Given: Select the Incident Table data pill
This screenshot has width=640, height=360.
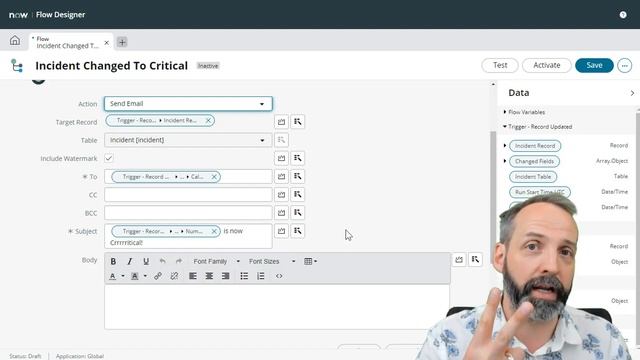Looking at the screenshot, I should pos(533,177).
